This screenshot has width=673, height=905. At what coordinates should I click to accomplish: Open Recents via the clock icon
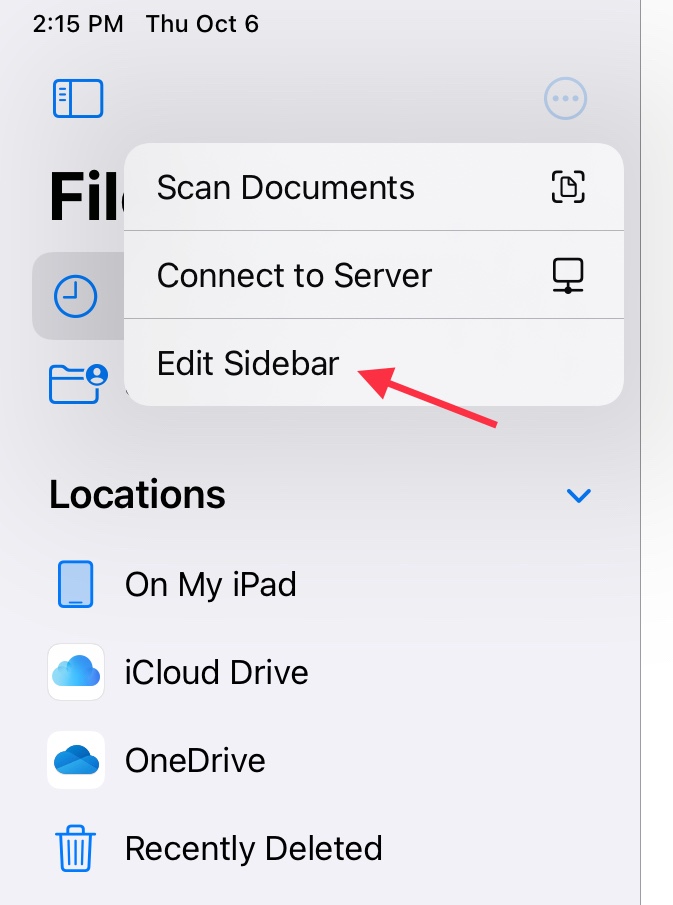[75, 296]
